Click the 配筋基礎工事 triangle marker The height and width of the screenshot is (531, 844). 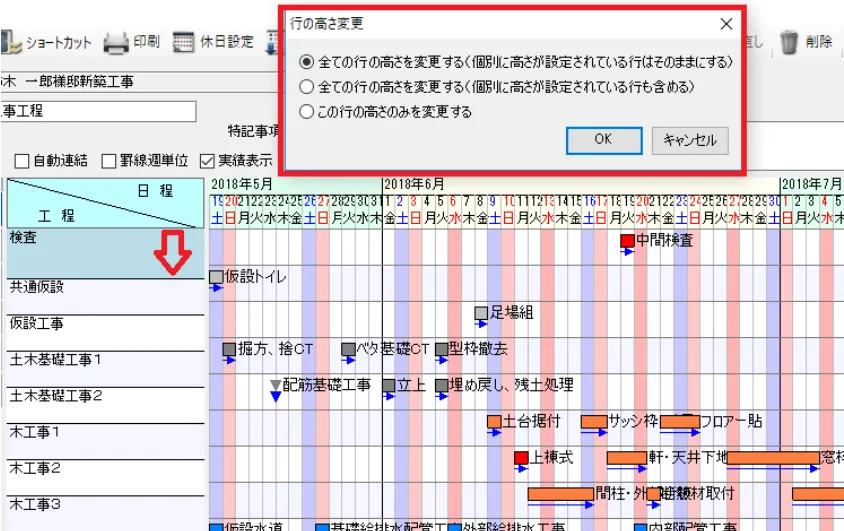276,385
